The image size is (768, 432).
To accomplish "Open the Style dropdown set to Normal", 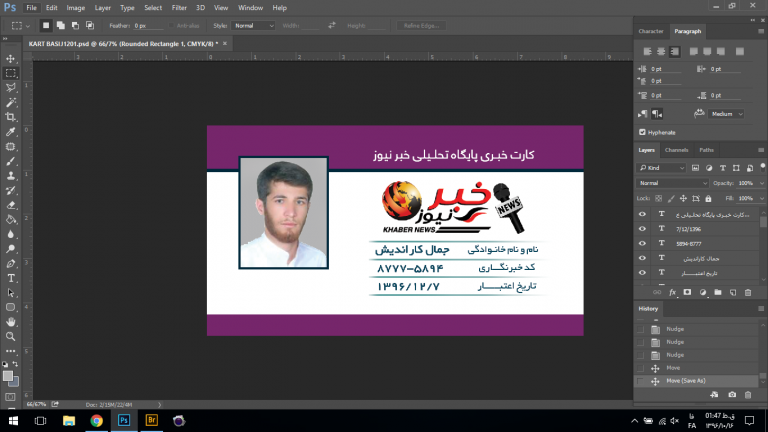I will coord(253,25).
